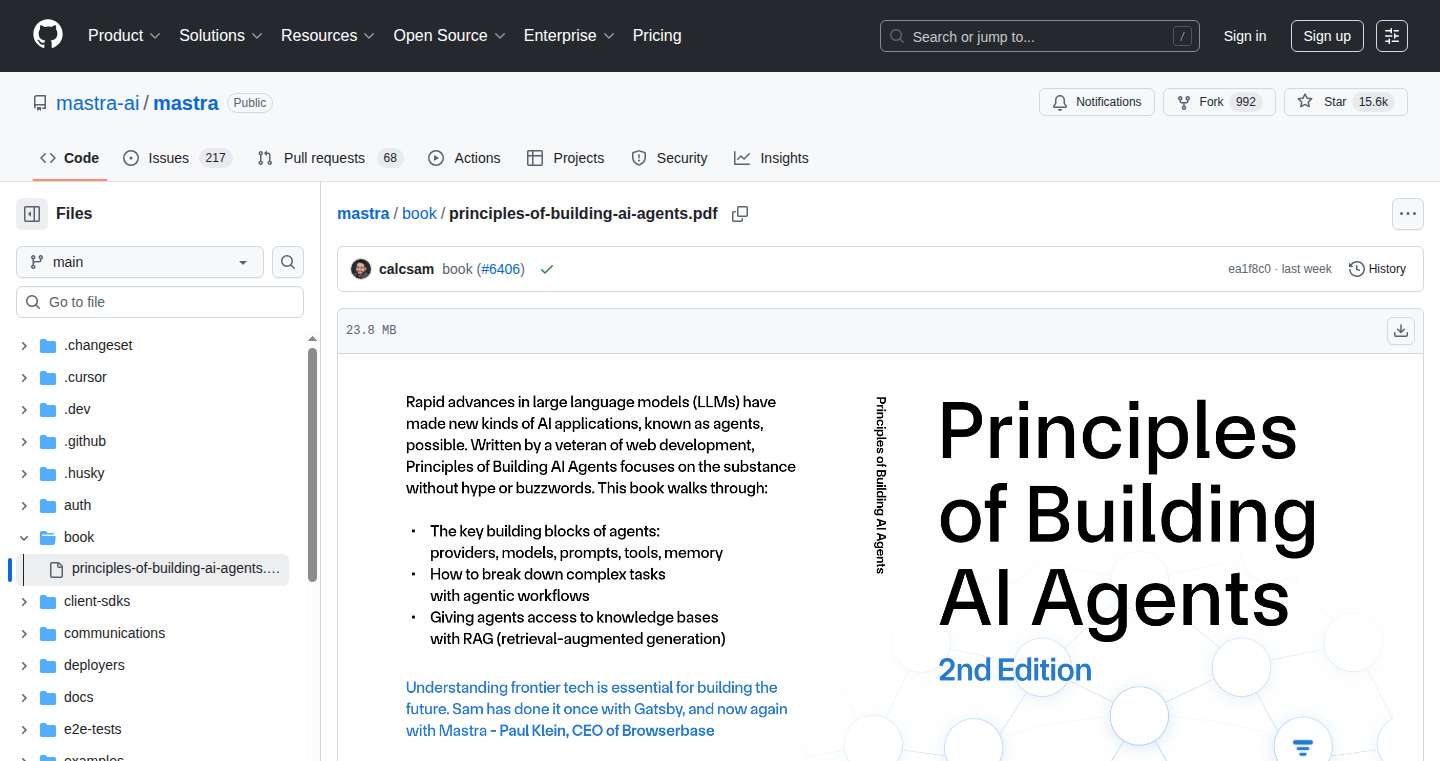Screen dimensions: 1440x761
Task: Click the file tree scrollbar
Action: click(313, 465)
